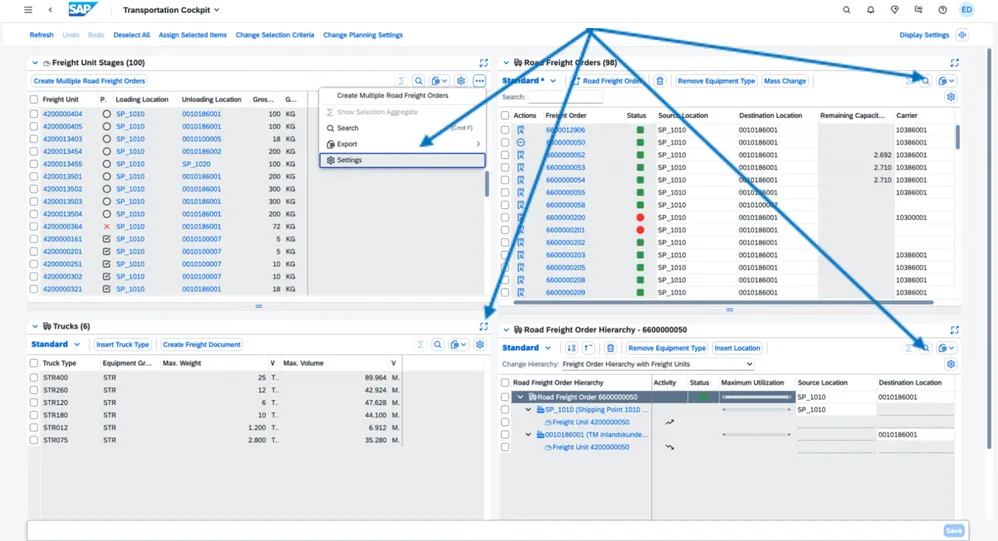The image size is (998, 541).
Task: Open export dropdown in Road Freight Orders toolbar
Action: tap(946, 81)
